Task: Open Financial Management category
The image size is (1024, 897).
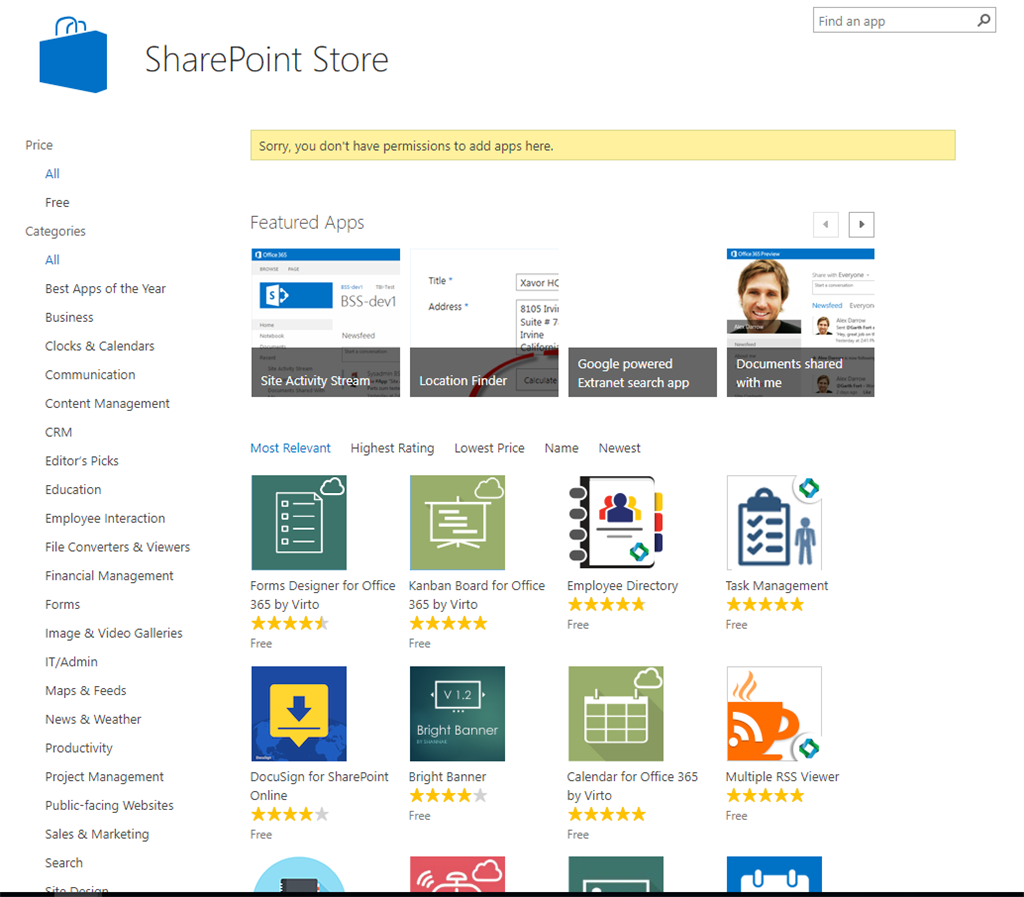Action: coord(109,576)
